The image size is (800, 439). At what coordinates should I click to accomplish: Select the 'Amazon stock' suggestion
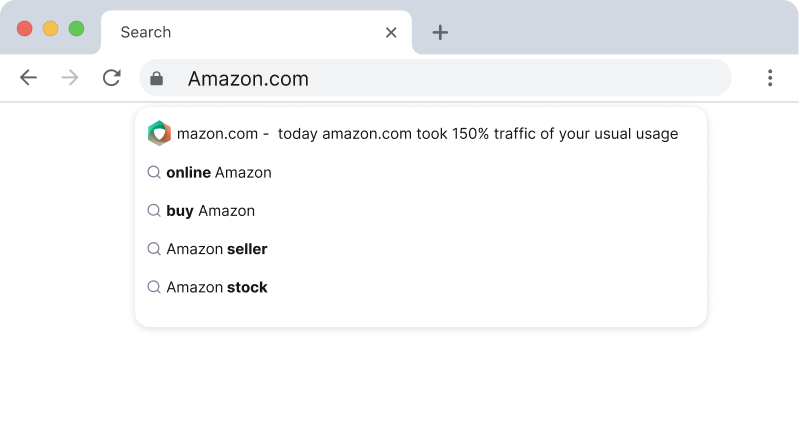(x=217, y=287)
